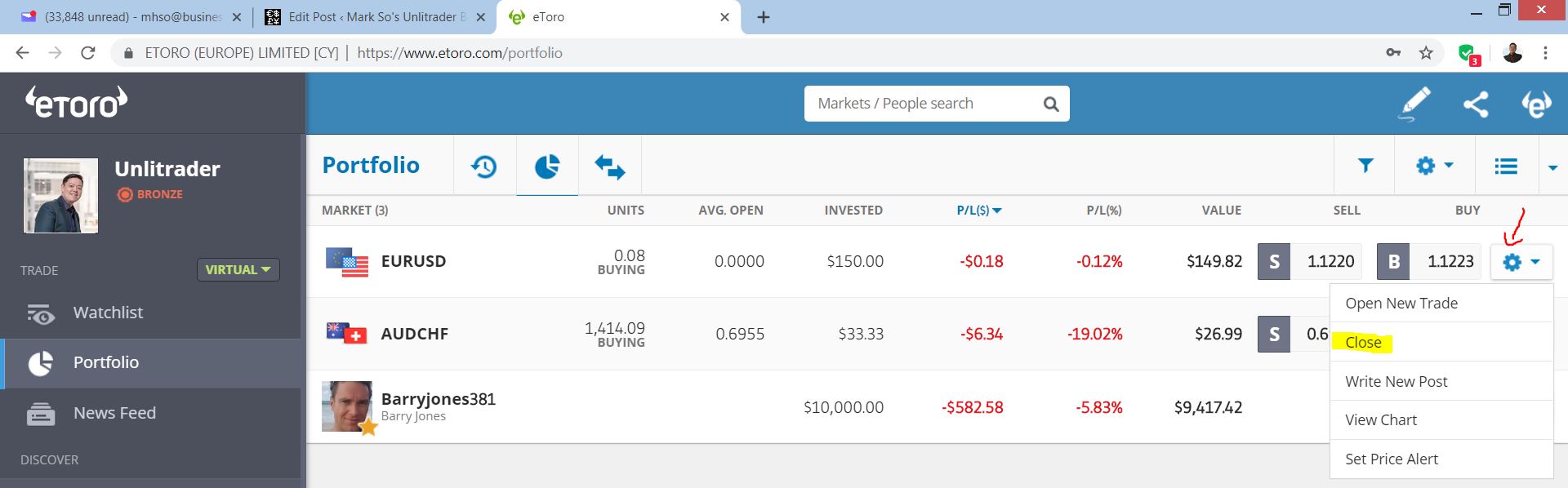
Task: Open the EURUSD row gear dropdown
Action: (1521, 262)
